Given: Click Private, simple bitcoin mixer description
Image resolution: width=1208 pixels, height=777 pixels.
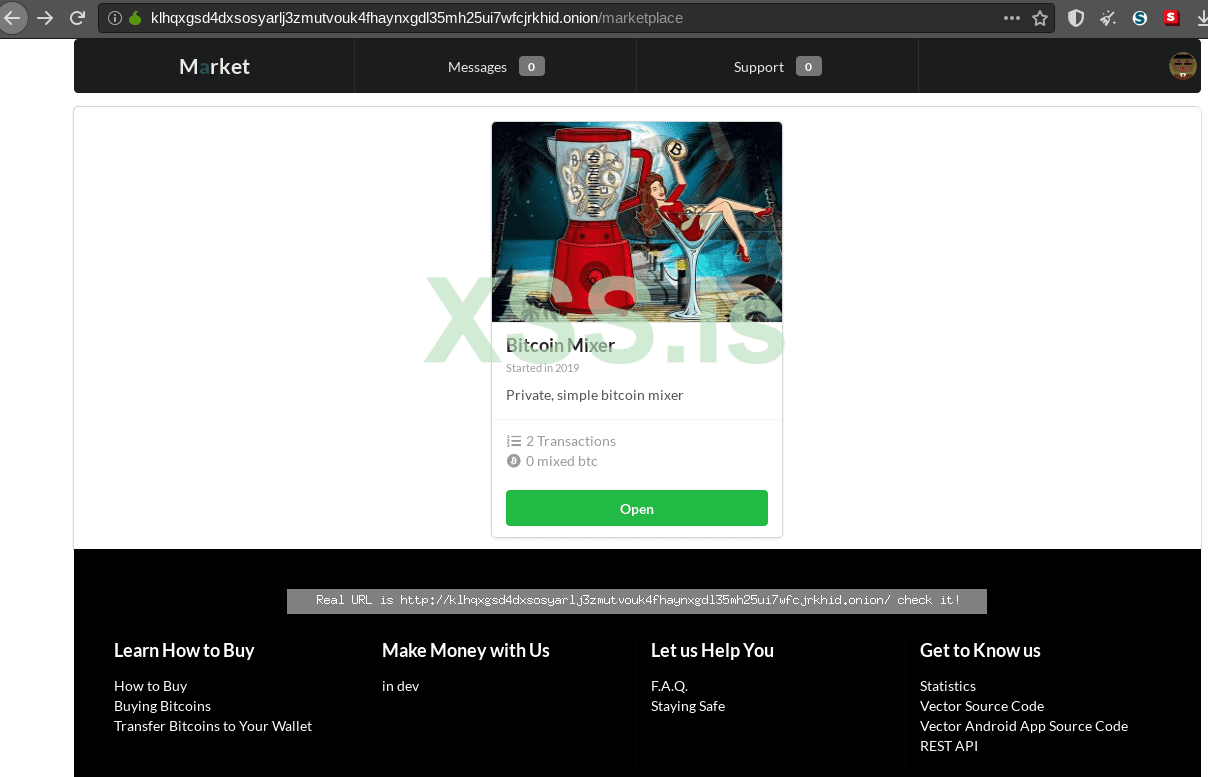Looking at the screenshot, I should (x=595, y=395).
